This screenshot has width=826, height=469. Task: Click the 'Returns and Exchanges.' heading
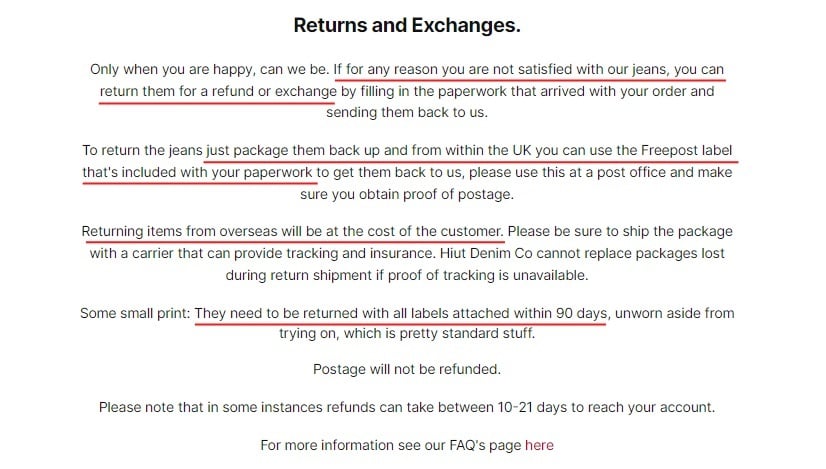coord(407,25)
